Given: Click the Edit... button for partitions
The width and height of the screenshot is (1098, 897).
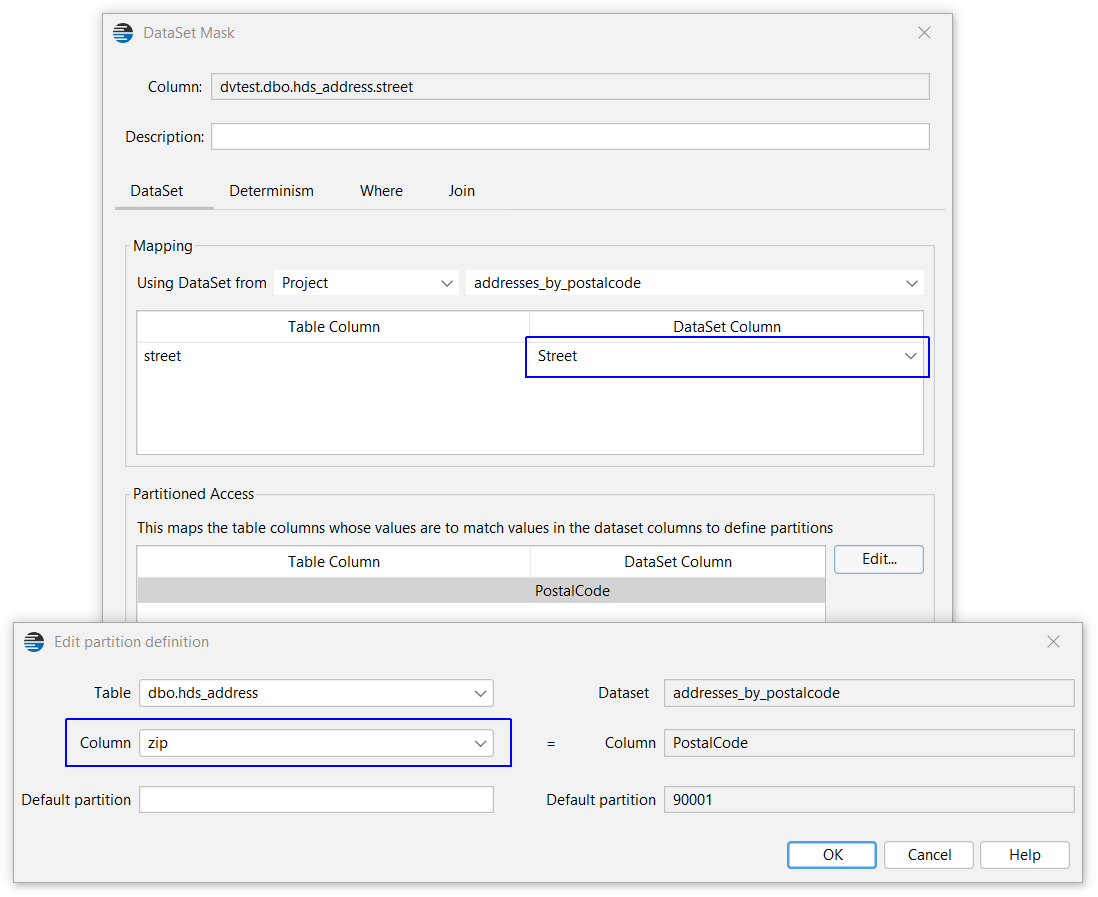Looking at the screenshot, I should [x=879, y=559].
